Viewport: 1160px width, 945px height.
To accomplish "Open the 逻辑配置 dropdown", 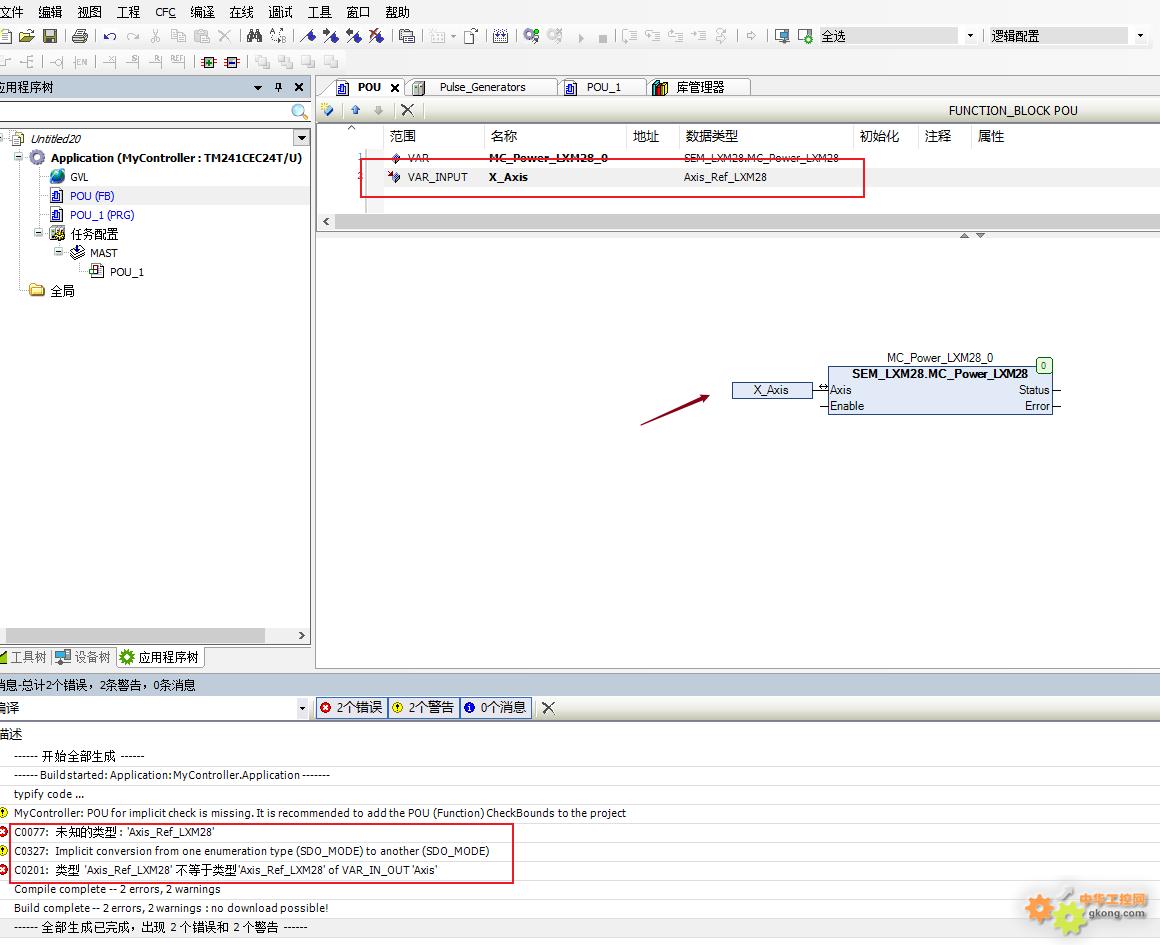I will point(1140,36).
